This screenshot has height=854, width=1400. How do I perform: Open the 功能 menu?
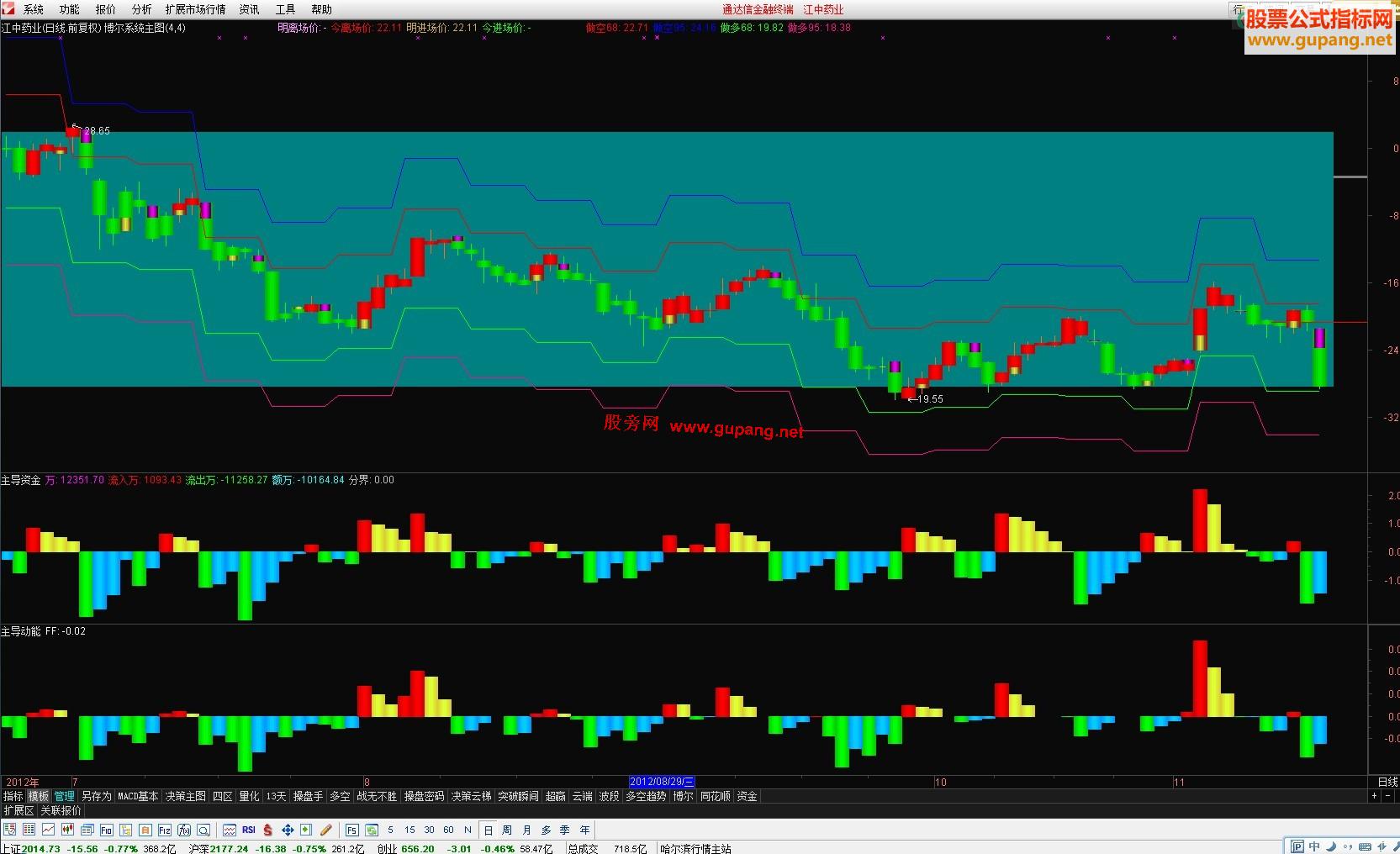tap(69, 9)
